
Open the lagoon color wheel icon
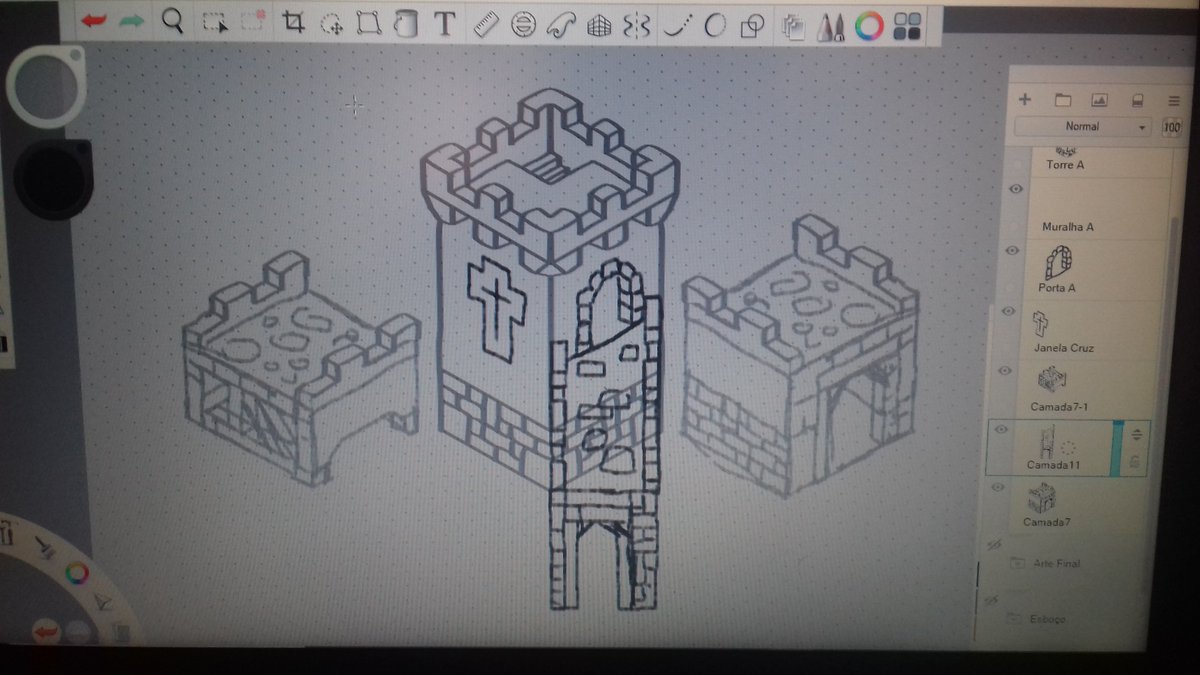click(x=77, y=573)
